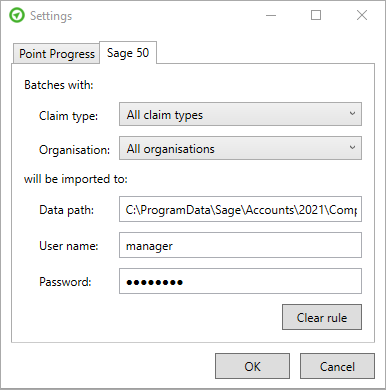The width and height of the screenshot is (386, 390).
Task: Click into the Password field
Action: (x=240, y=281)
